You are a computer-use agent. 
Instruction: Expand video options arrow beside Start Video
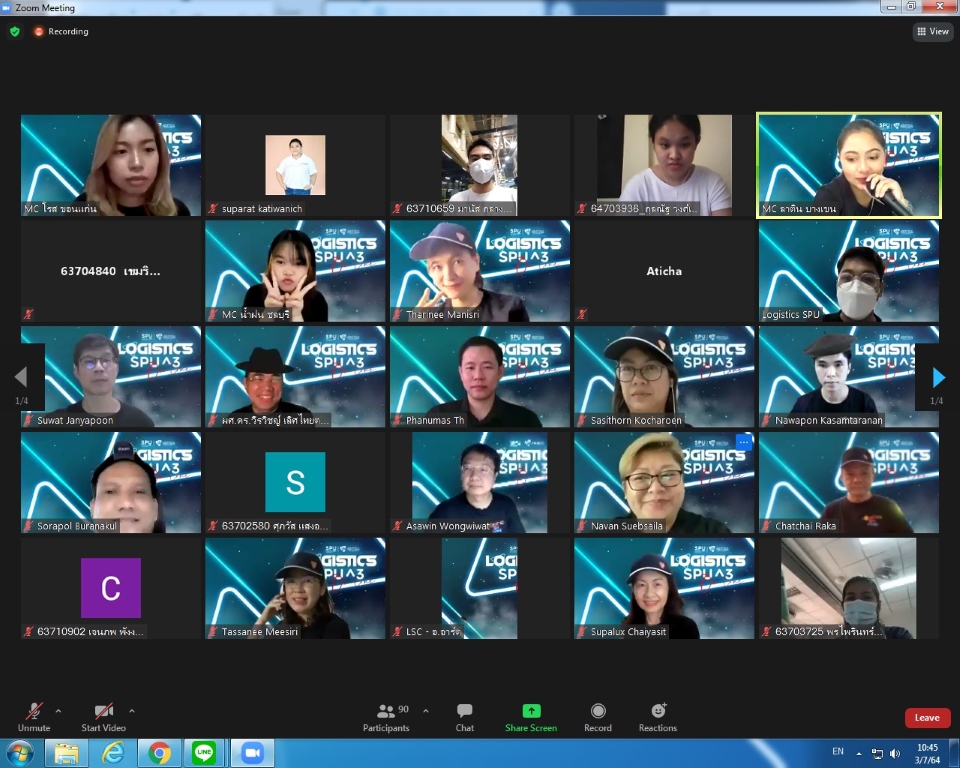(x=132, y=711)
